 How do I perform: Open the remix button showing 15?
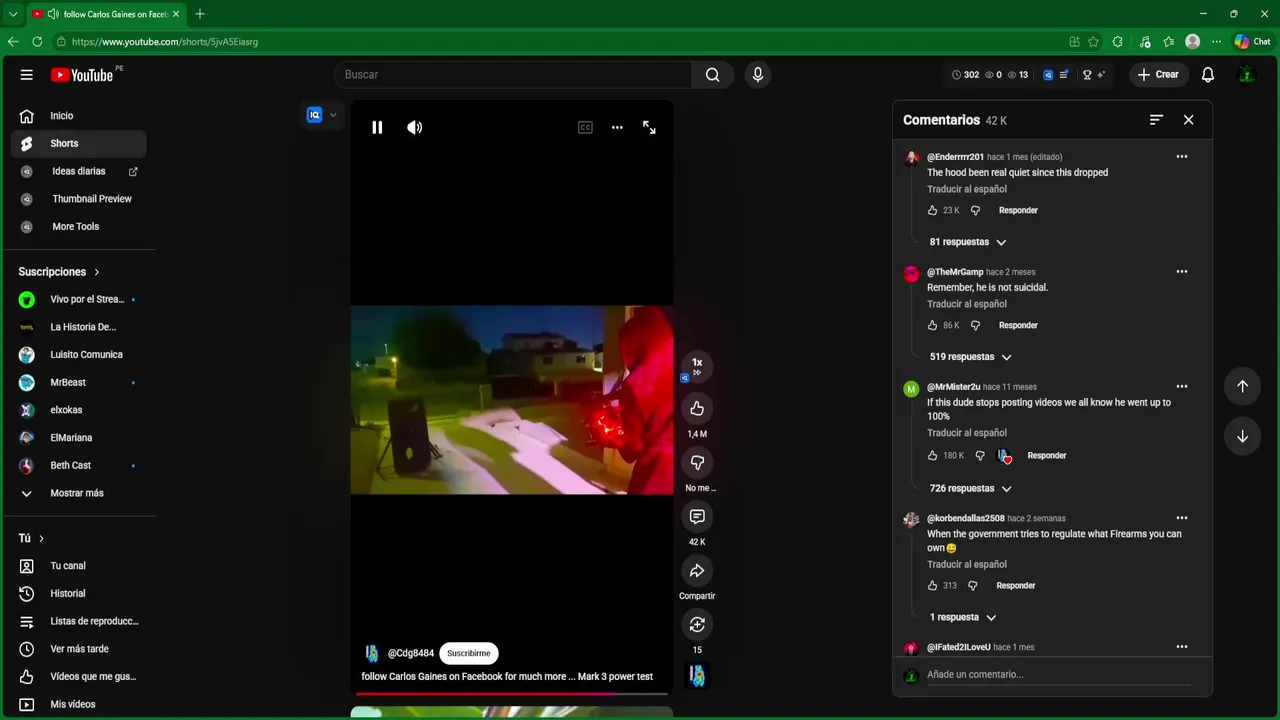pos(697,625)
